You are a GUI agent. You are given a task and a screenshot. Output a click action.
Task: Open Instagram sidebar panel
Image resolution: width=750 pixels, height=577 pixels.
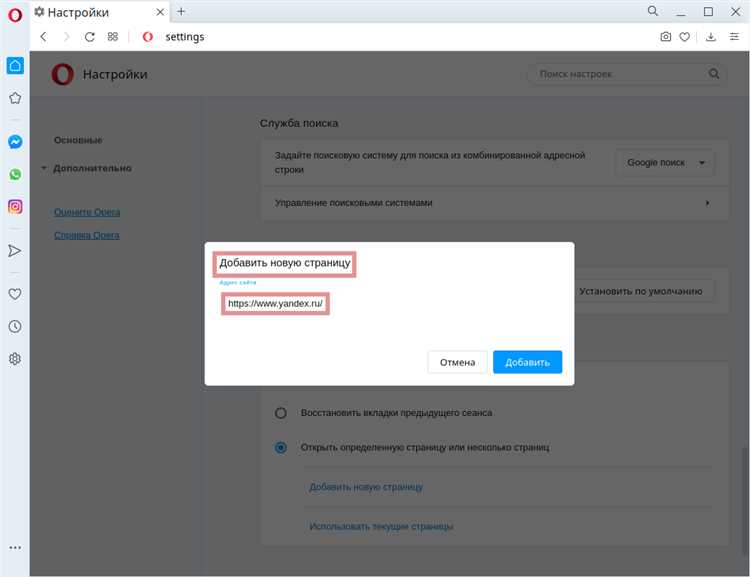pyautogui.click(x=15, y=207)
